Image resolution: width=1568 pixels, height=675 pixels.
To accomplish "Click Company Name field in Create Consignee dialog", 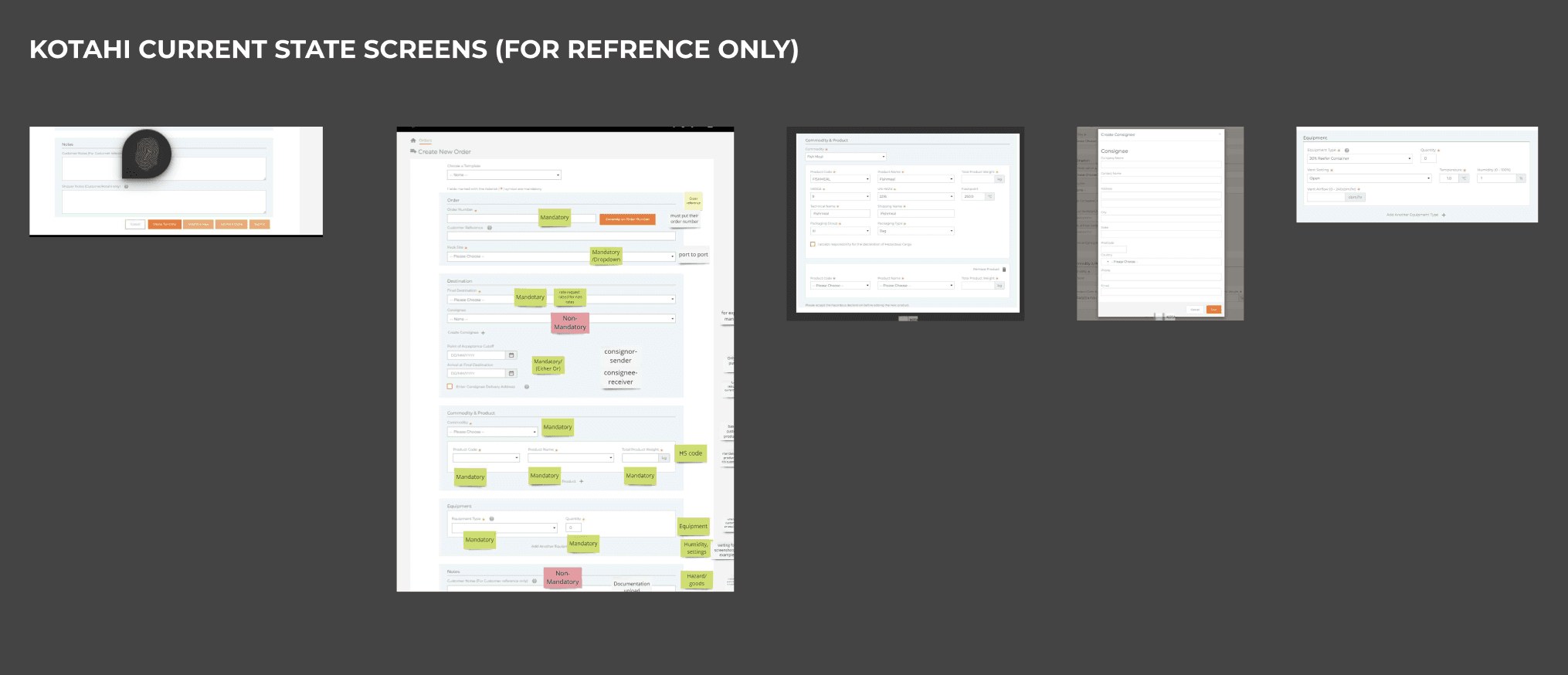I will pos(1161,165).
